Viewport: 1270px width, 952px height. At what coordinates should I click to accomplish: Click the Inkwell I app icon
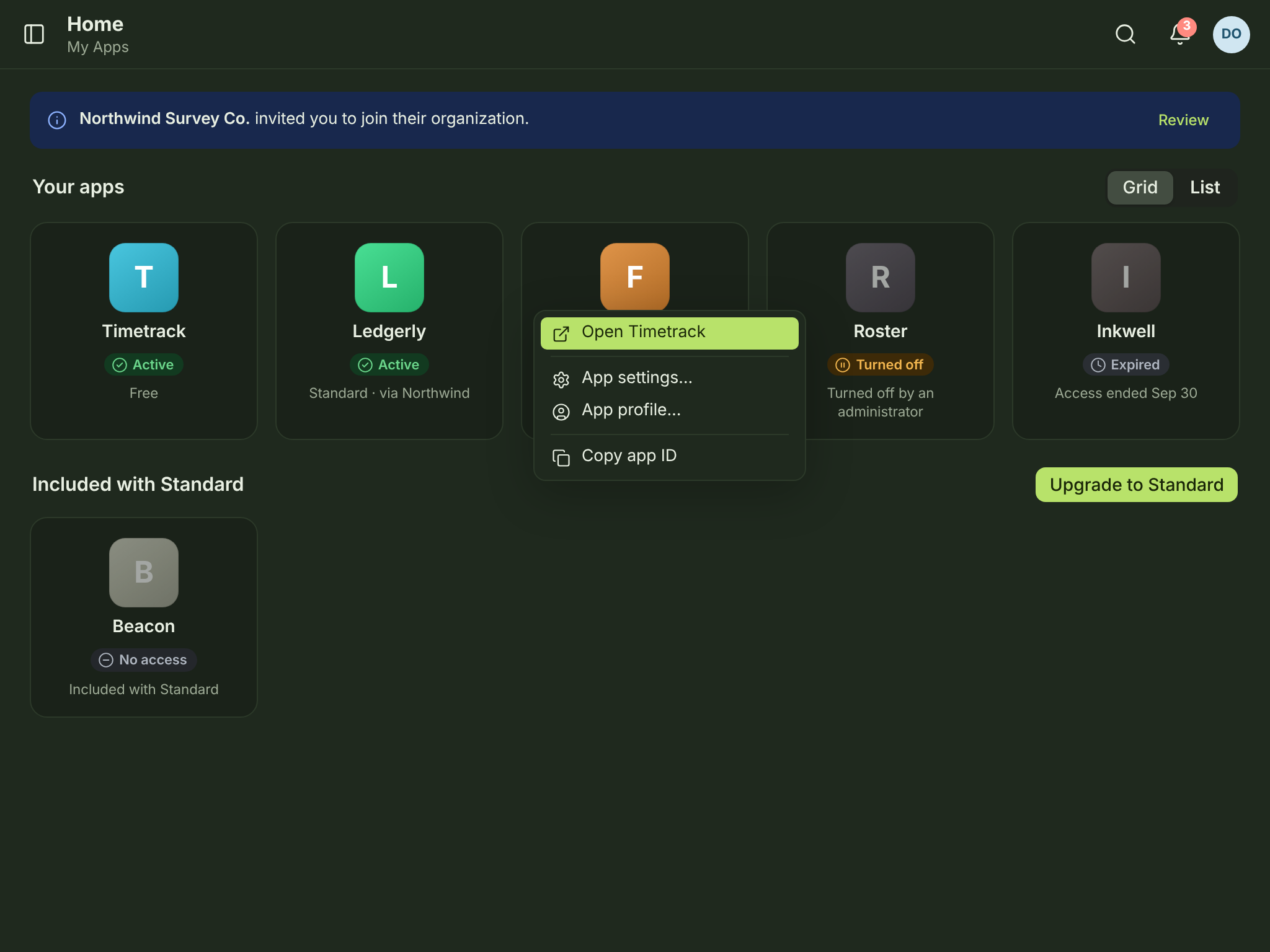pyautogui.click(x=1126, y=277)
